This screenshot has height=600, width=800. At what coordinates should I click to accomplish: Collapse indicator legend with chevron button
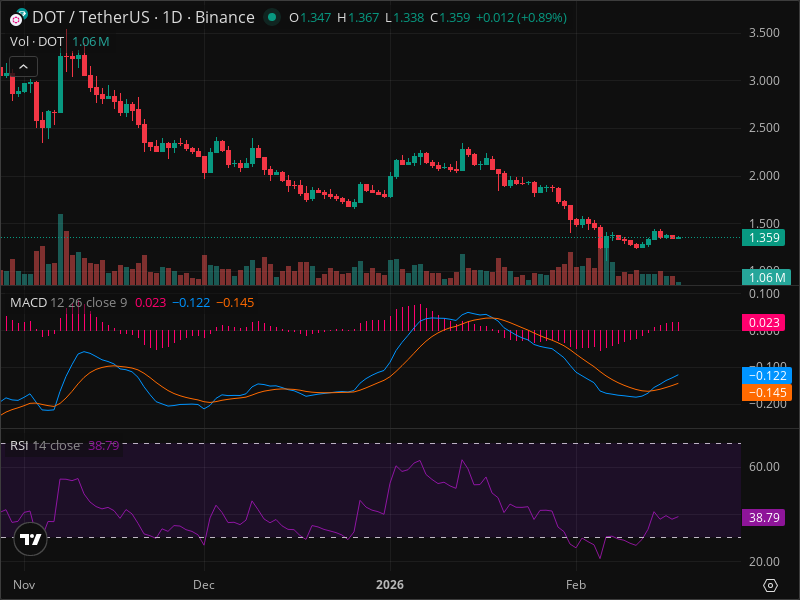tap(23, 66)
